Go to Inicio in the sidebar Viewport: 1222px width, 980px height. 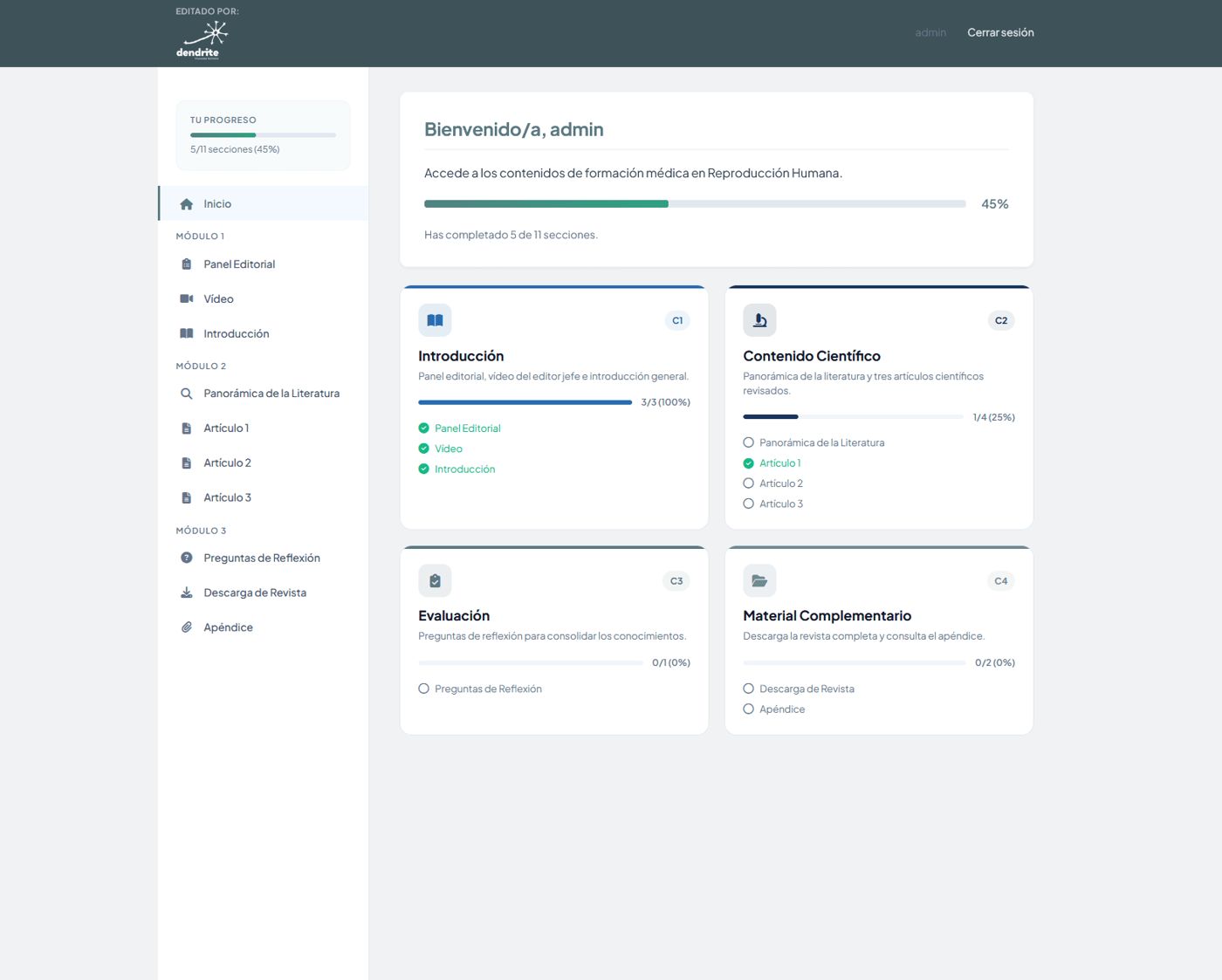(264, 203)
